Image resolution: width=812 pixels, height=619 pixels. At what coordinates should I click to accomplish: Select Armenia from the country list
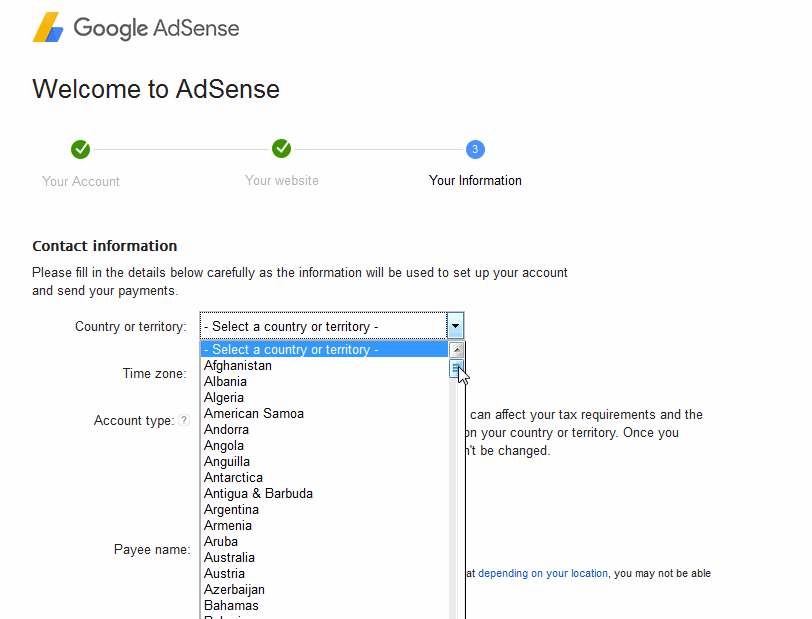point(324,526)
